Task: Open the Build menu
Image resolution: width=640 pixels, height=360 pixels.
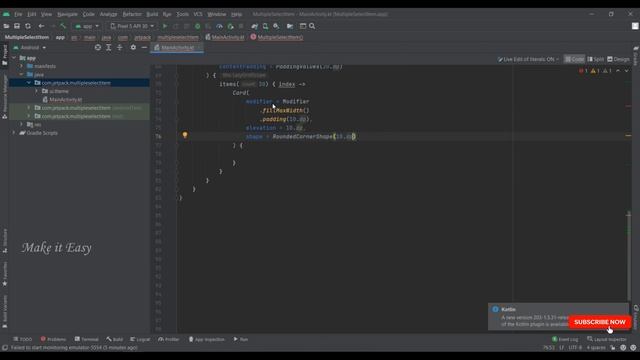Action: pyautogui.click(x=152, y=14)
